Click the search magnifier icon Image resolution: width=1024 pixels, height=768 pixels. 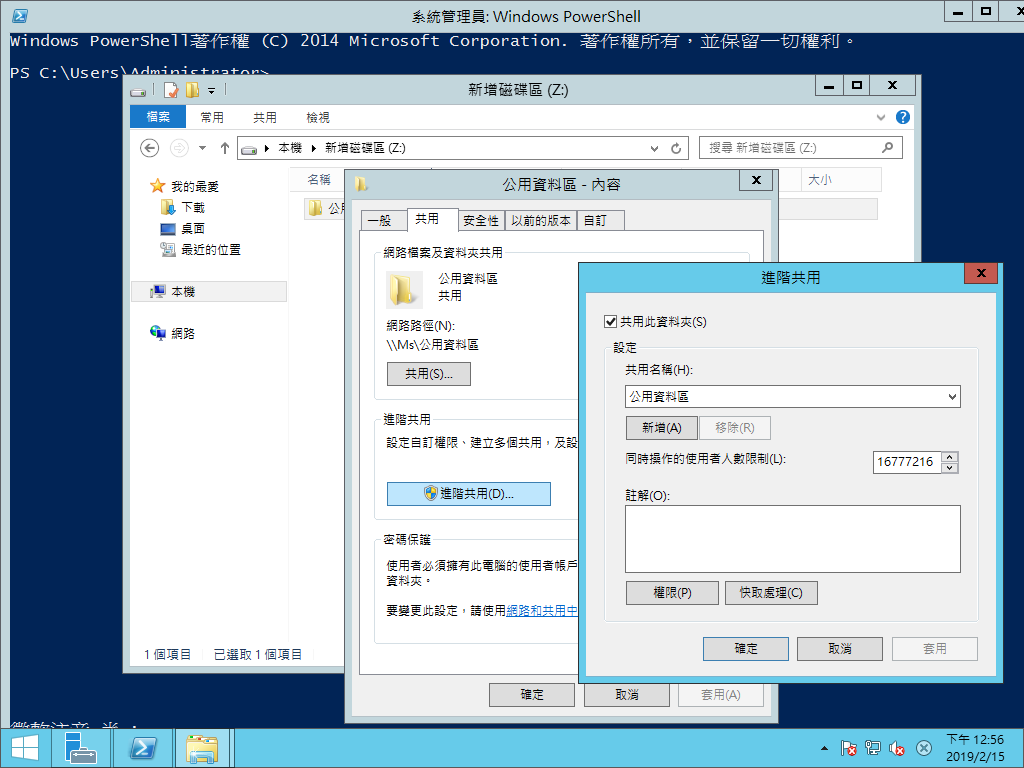tap(888, 148)
